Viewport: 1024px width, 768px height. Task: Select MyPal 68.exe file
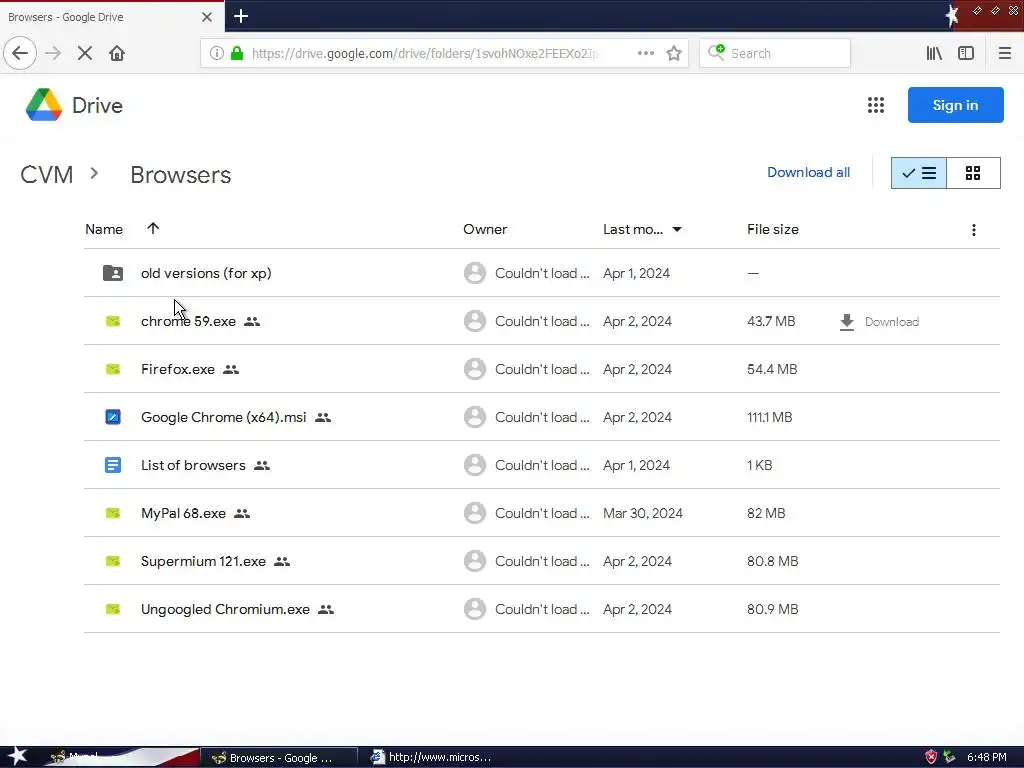tap(184, 513)
